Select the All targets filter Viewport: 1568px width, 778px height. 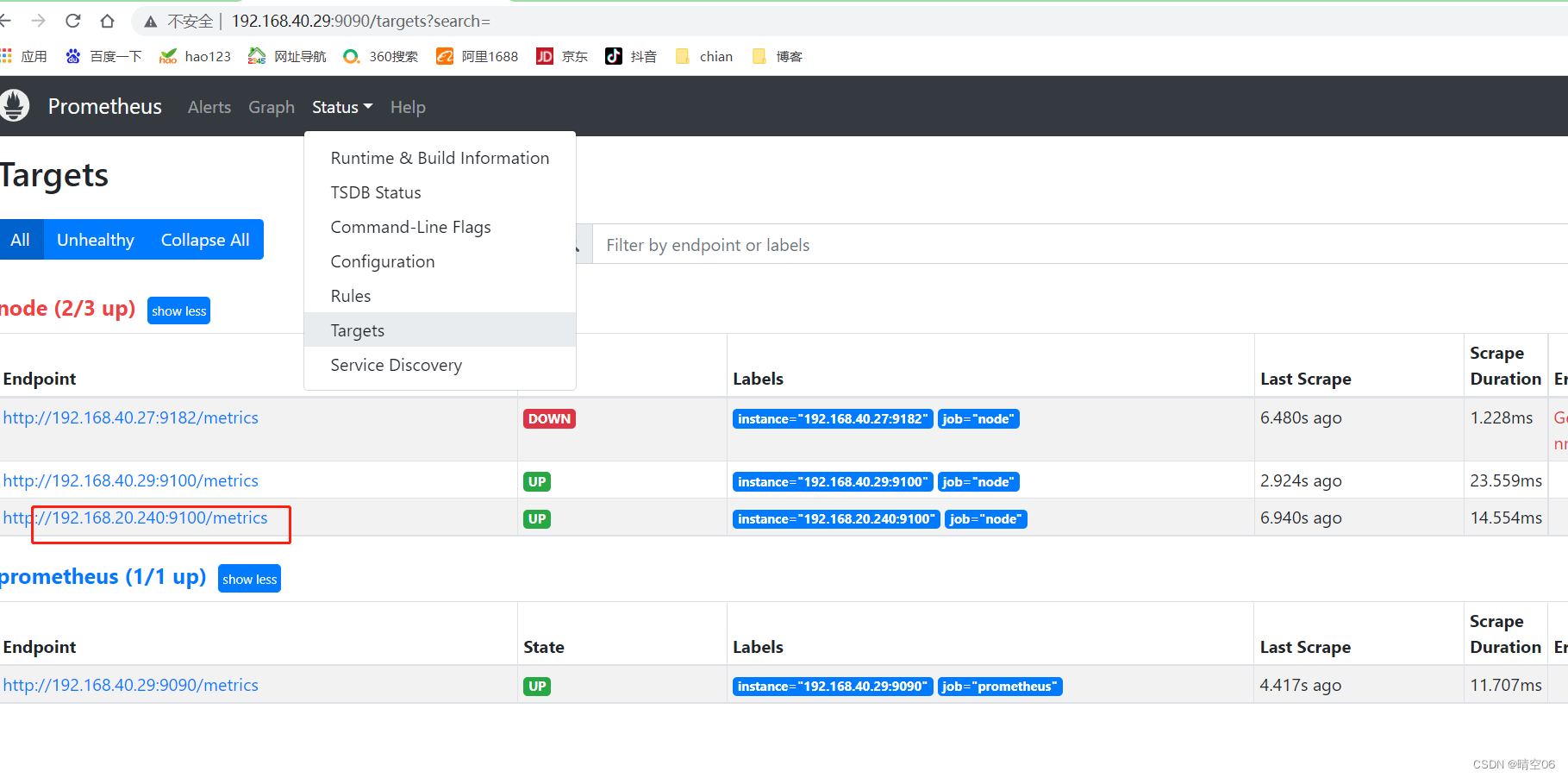pos(21,240)
